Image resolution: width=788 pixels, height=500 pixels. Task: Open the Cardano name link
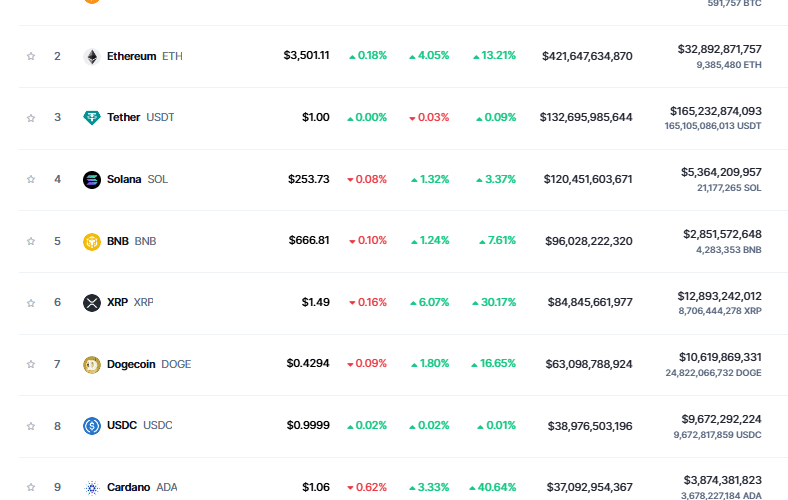128,487
